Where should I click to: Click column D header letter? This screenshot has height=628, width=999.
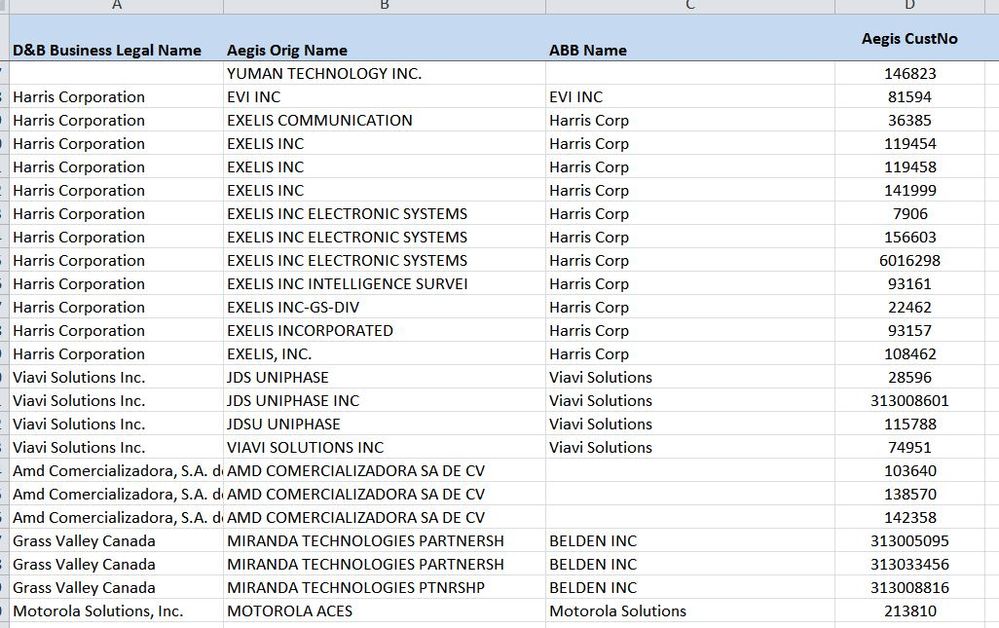tap(909, 6)
